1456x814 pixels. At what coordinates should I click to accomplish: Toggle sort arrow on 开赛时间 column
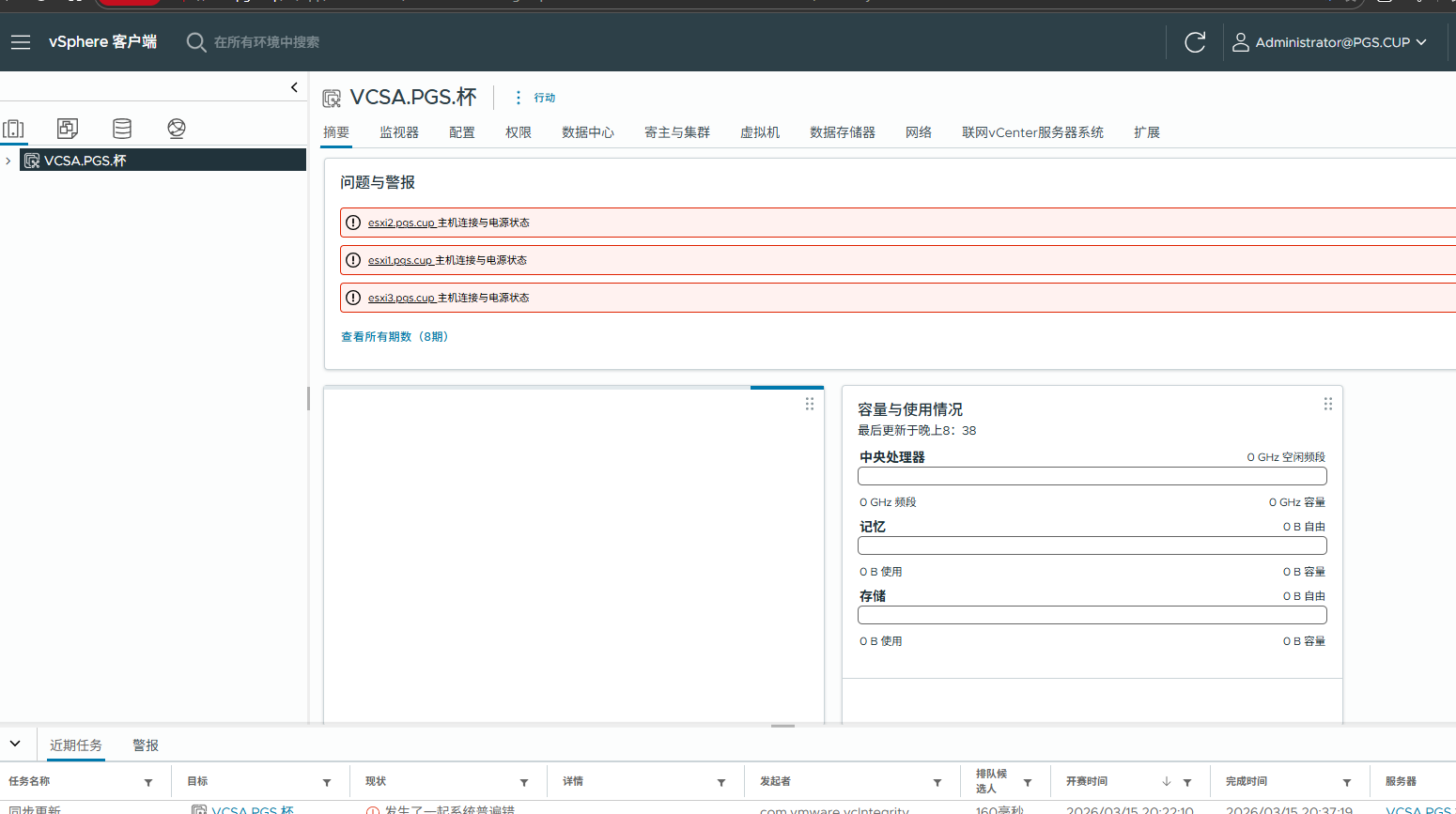pyautogui.click(x=1167, y=781)
